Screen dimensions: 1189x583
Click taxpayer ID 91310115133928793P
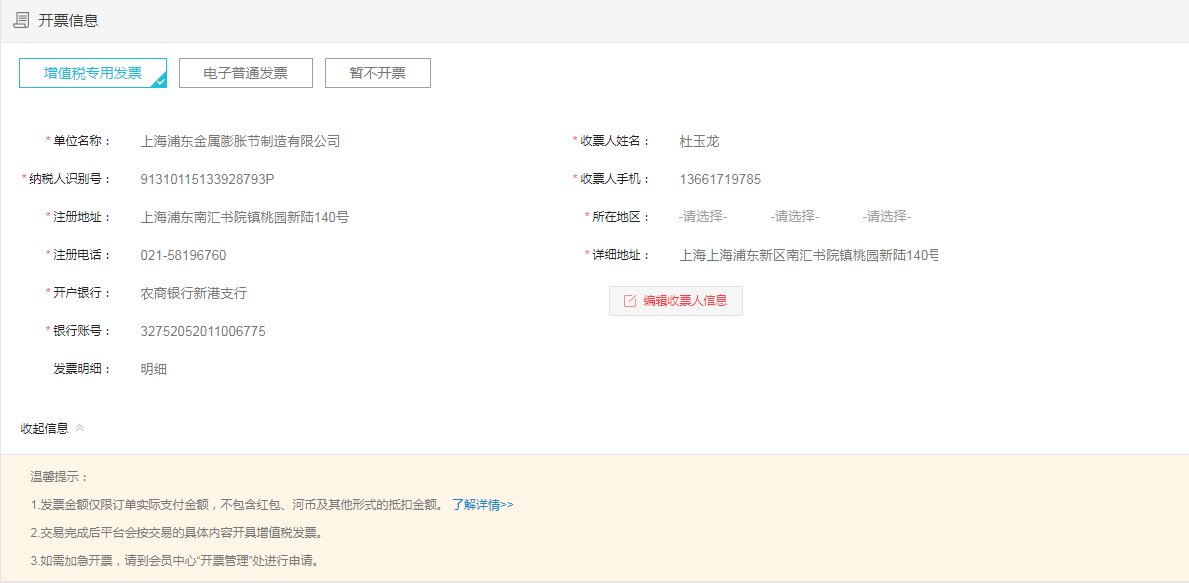pos(207,180)
